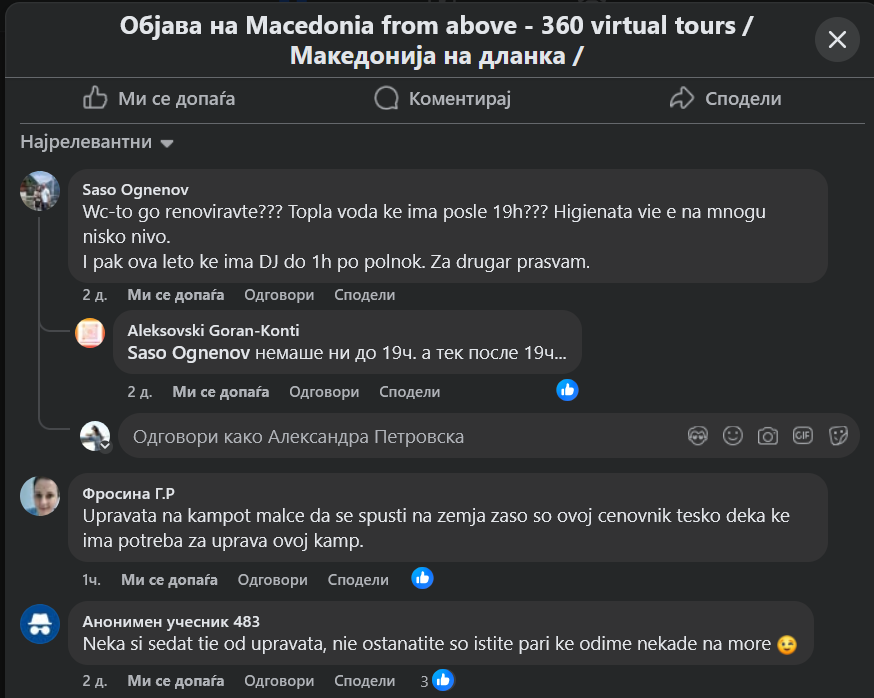
Task: Open the anonymous participant's avatar icon
Action: [40, 625]
